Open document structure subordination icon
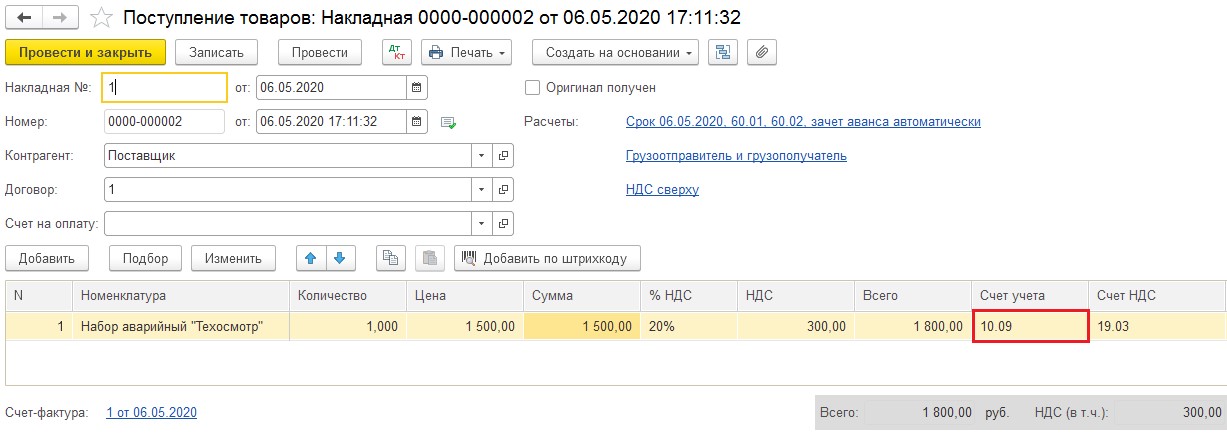The height and width of the screenshot is (436, 1227). click(x=721, y=52)
